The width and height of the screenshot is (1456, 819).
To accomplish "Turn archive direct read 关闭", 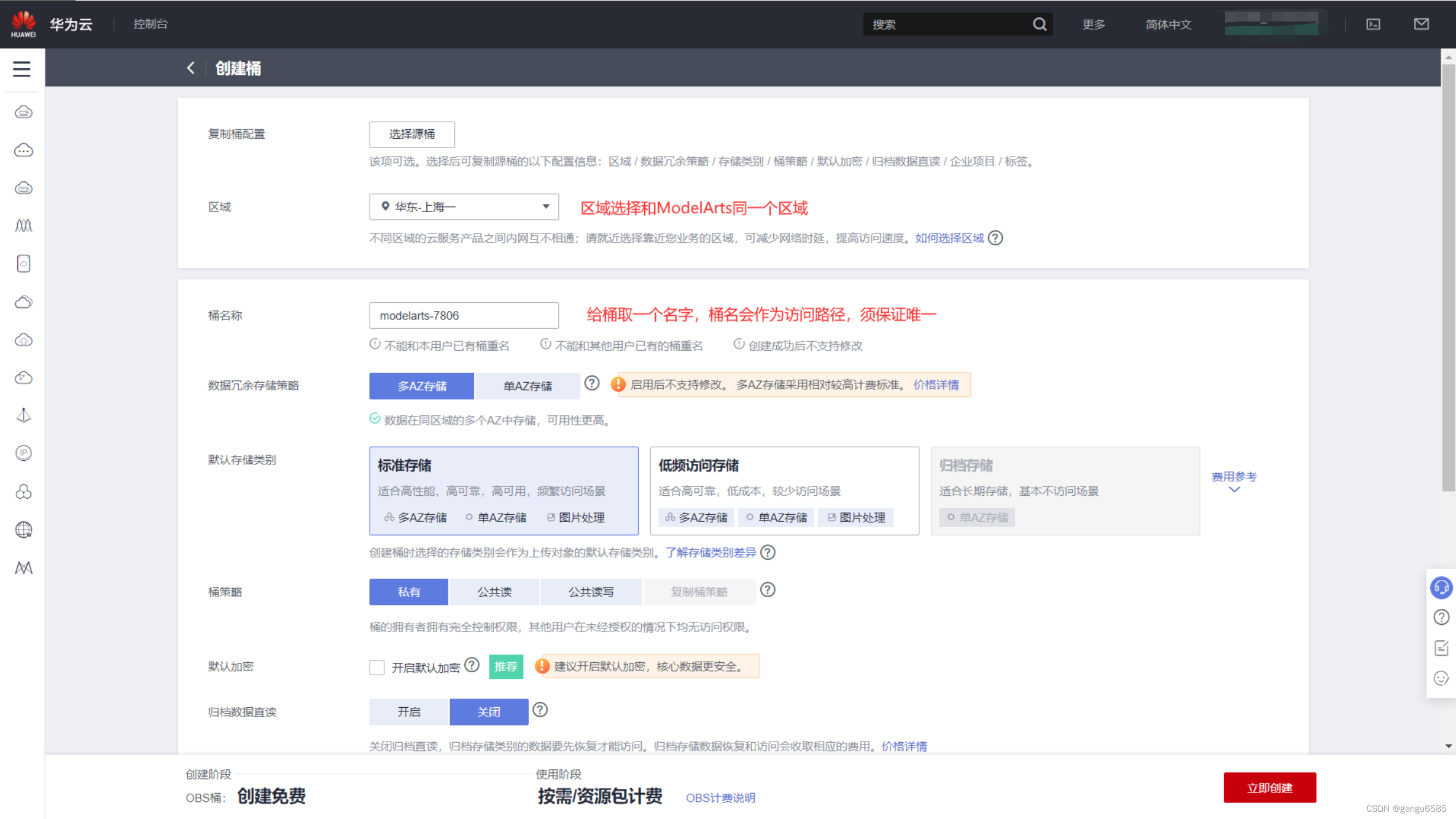I will pyautogui.click(x=489, y=712).
